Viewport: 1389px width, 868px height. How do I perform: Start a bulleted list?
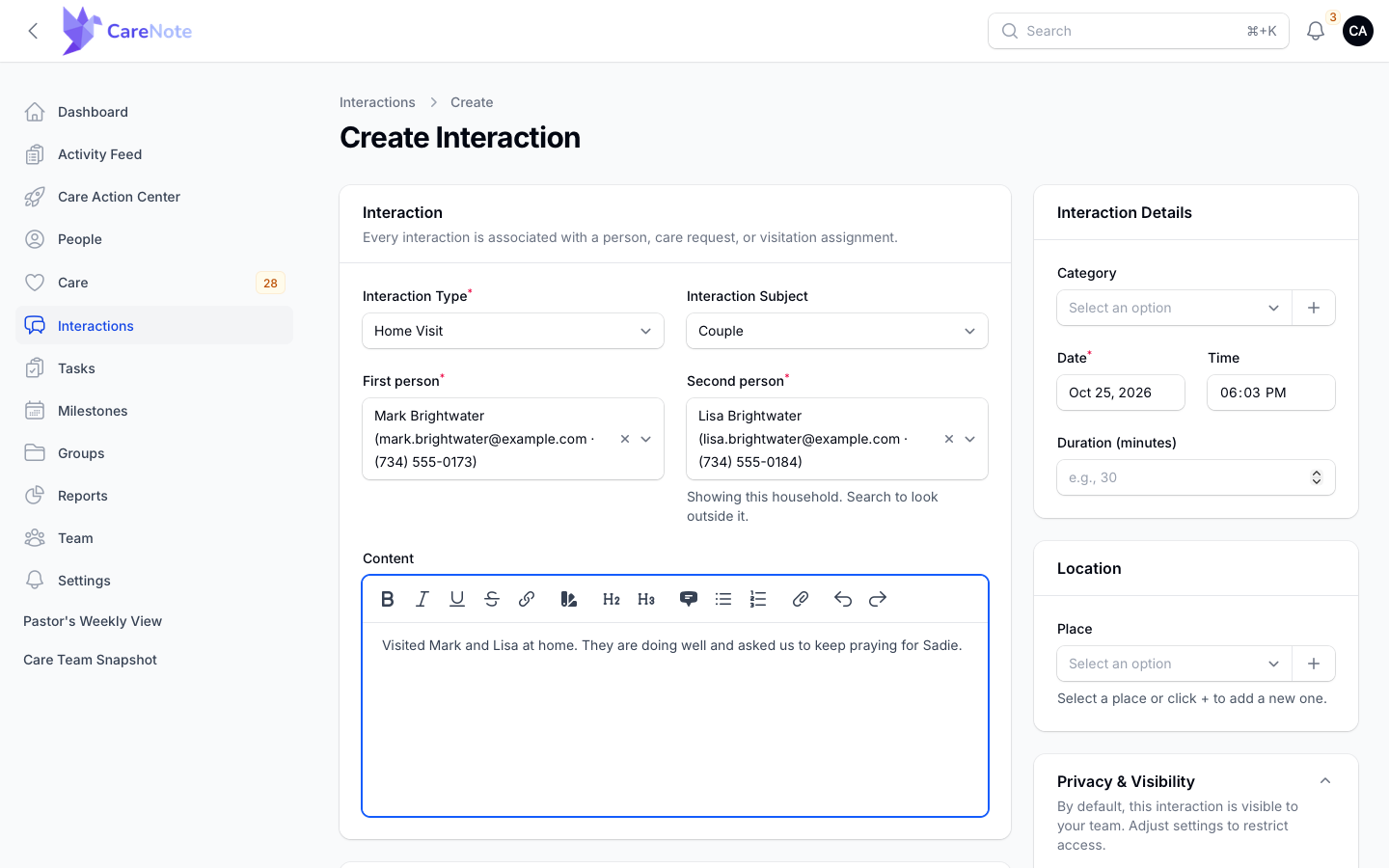pyautogui.click(x=723, y=599)
